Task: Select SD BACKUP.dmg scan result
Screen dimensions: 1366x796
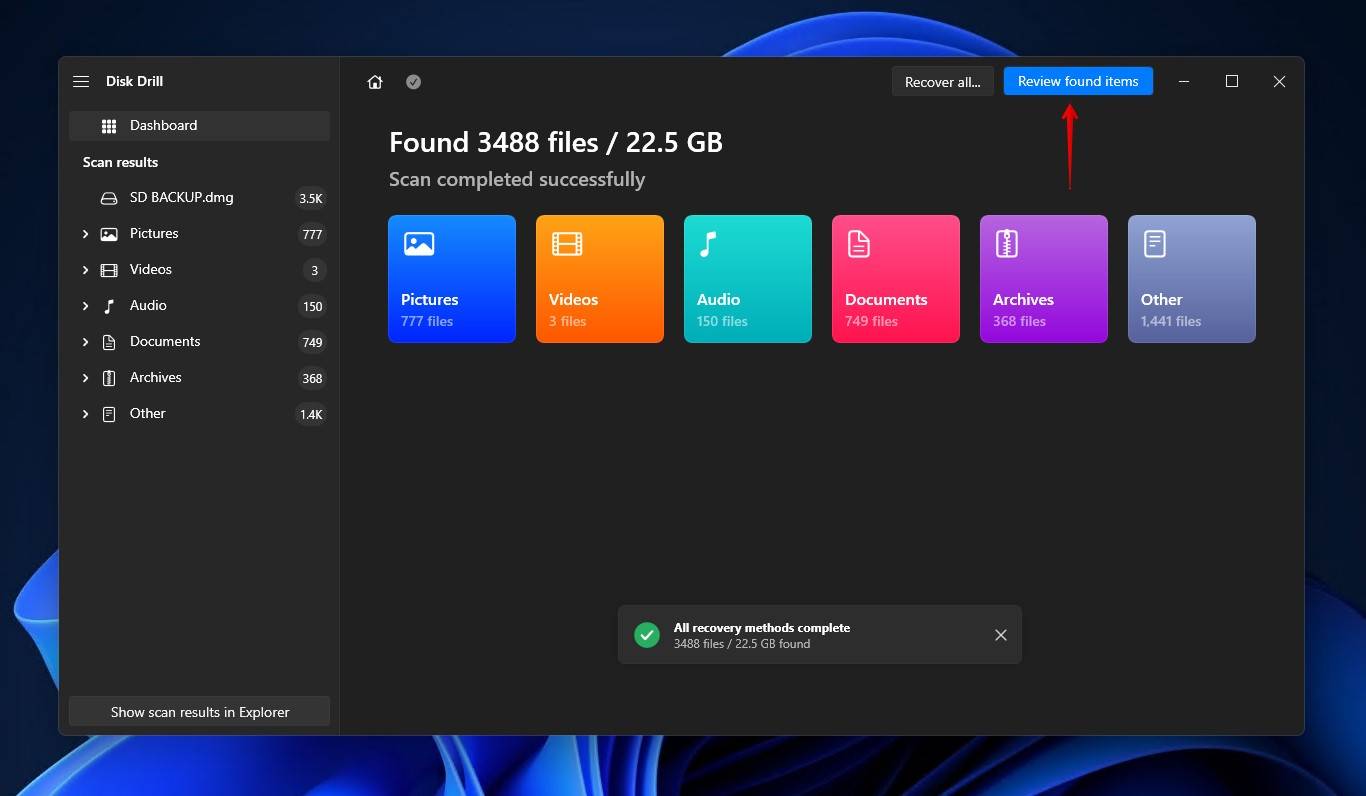Action: (x=182, y=198)
